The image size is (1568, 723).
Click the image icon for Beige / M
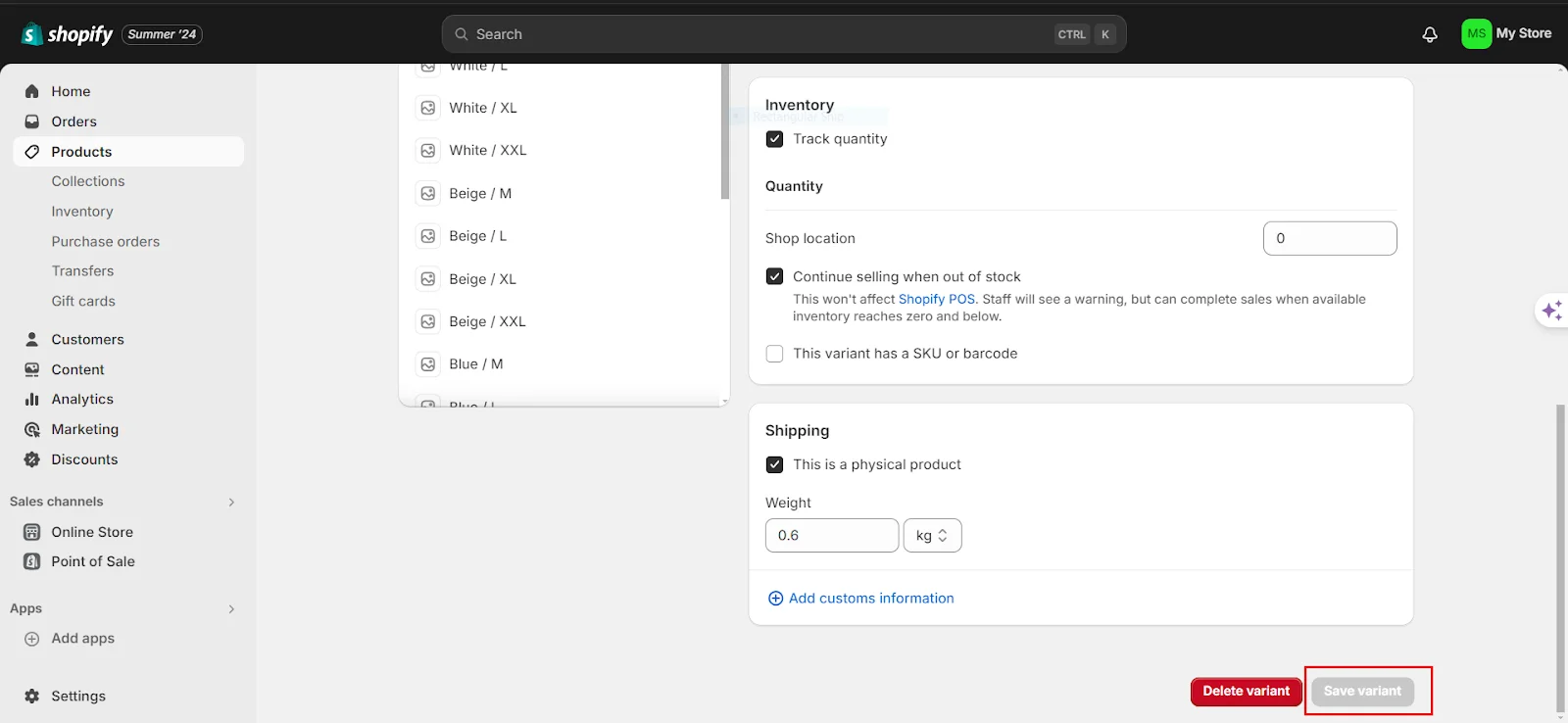pos(428,193)
